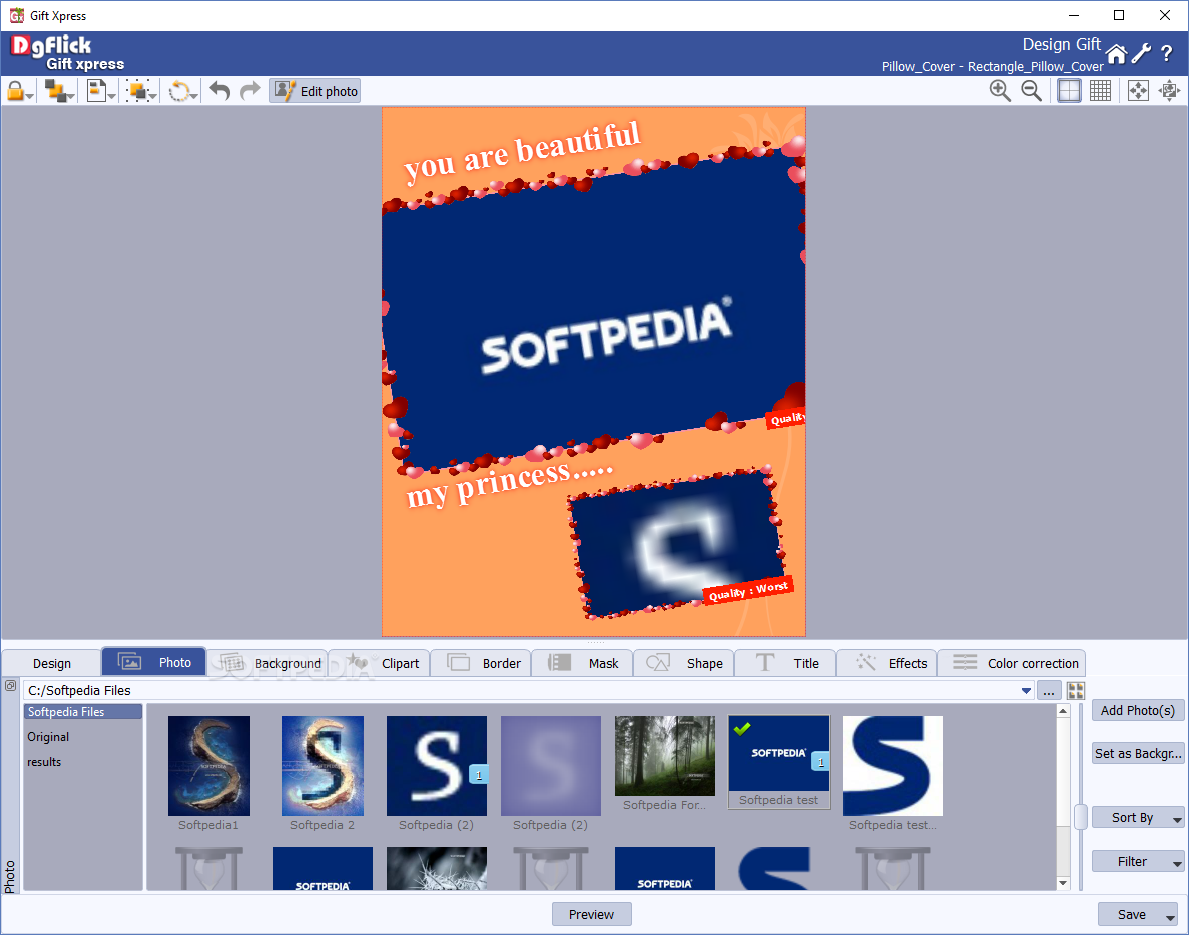Click the scroll up arrow of photo list
Screen dimensions: 1189x935
[1063, 711]
